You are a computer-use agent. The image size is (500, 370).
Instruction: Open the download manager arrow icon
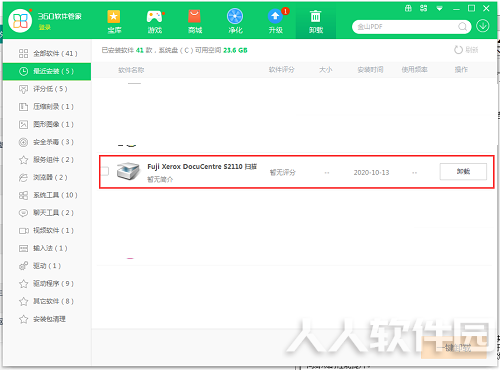click(483, 26)
